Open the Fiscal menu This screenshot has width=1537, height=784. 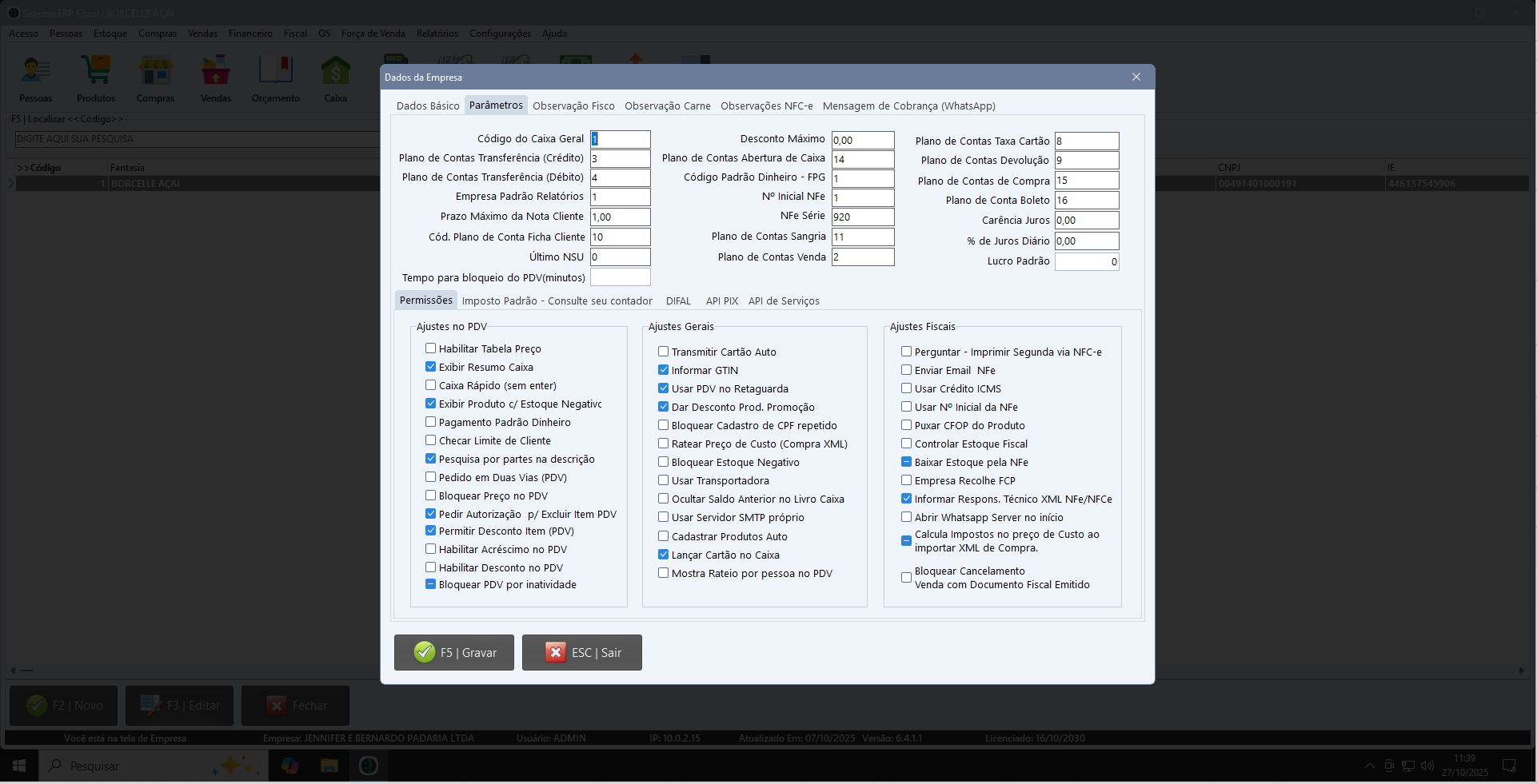coord(294,34)
